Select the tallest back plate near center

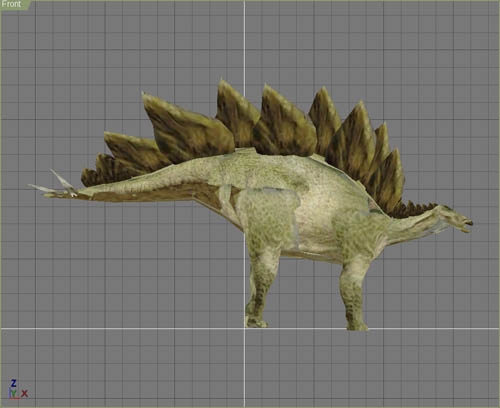click(236, 113)
